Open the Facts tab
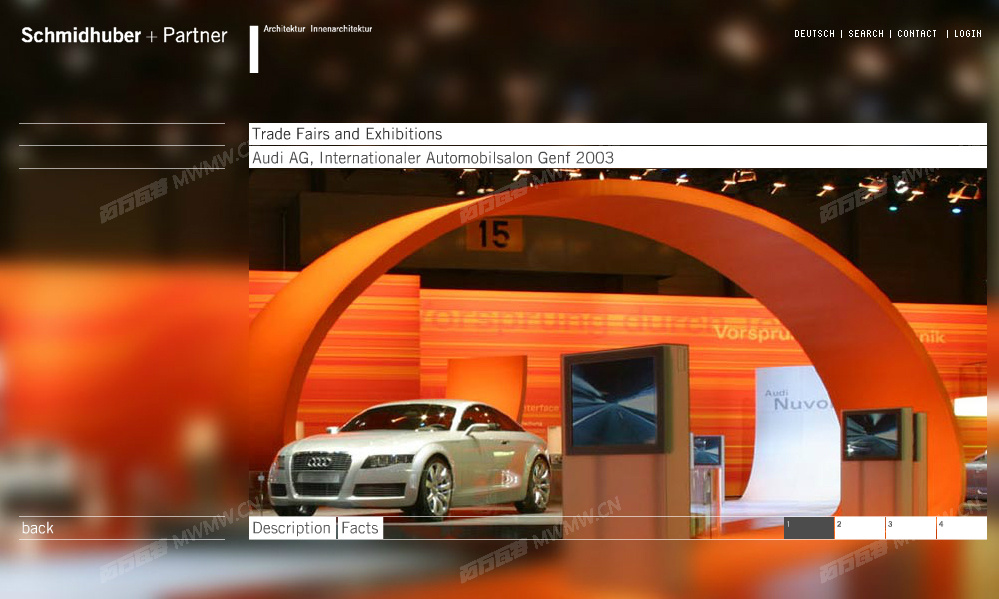This screenshot has width=999, height=599. click(x=360, y=528)
